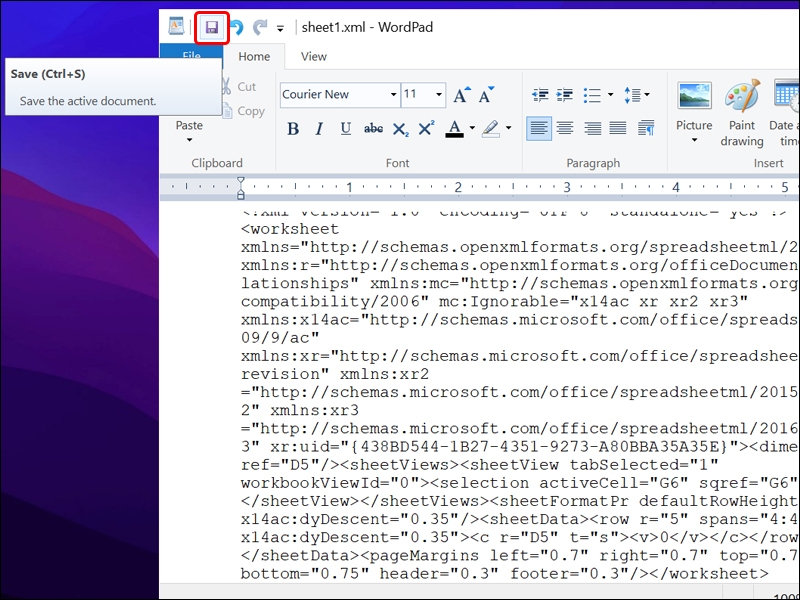
Task: Select Align text right
Action: click(592, 128)
